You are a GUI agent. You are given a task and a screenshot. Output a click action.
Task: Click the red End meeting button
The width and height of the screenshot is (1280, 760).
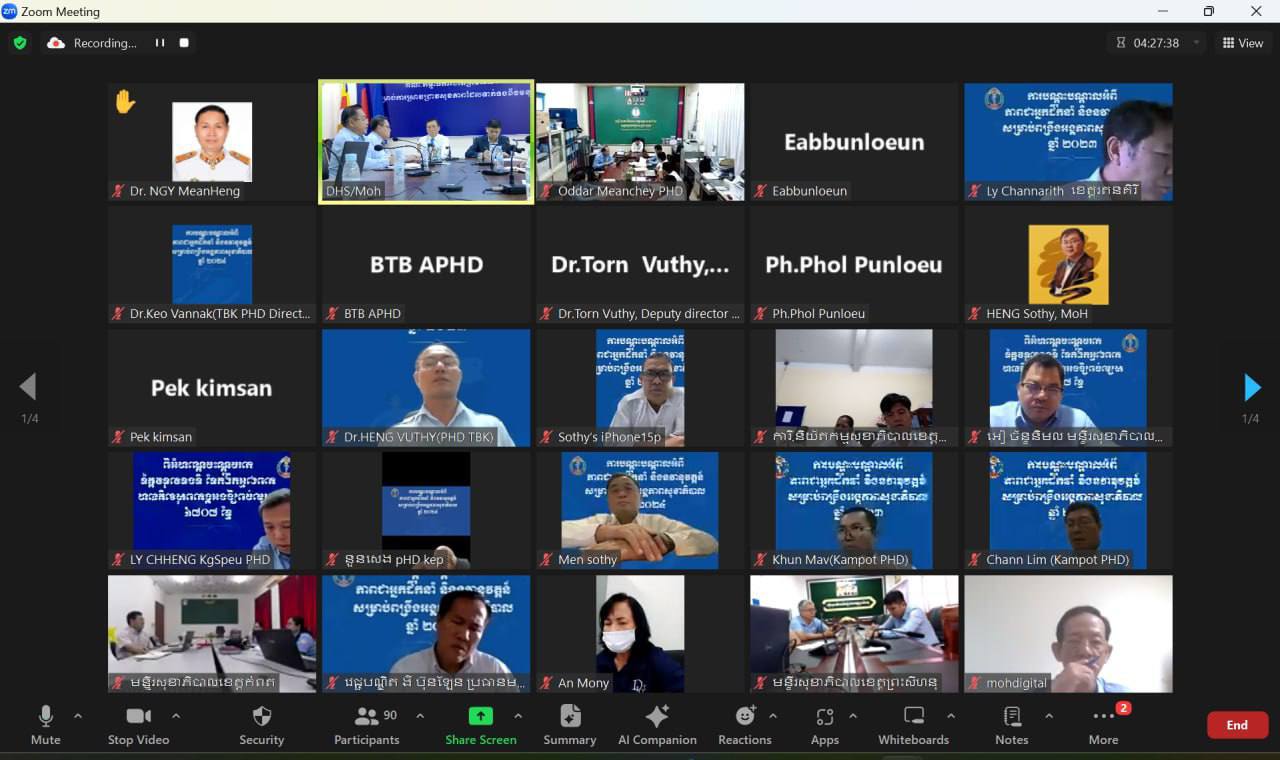tap(1237, 725)
